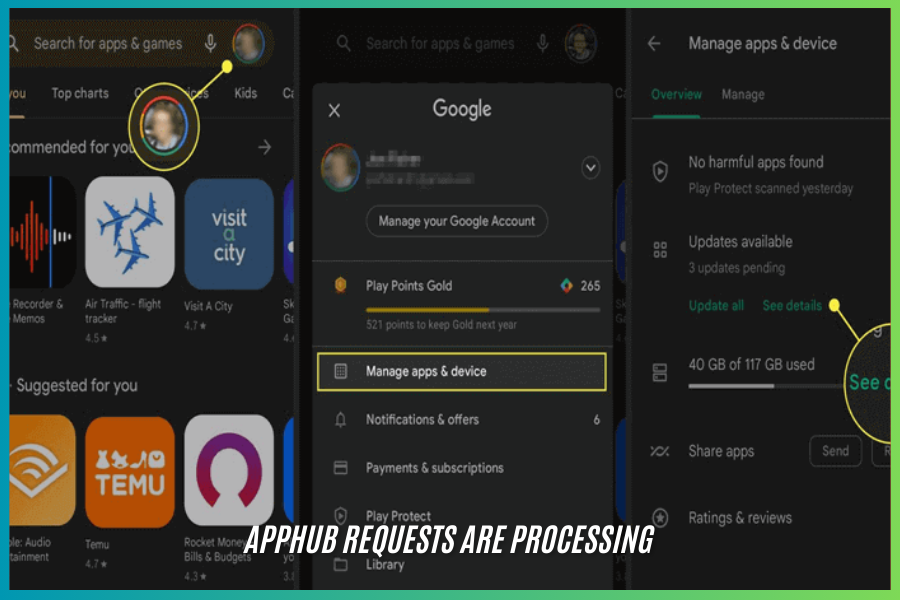Expand the account switcher chevron
The width and height of the screenshot is (900, 600).
[591, 168]
